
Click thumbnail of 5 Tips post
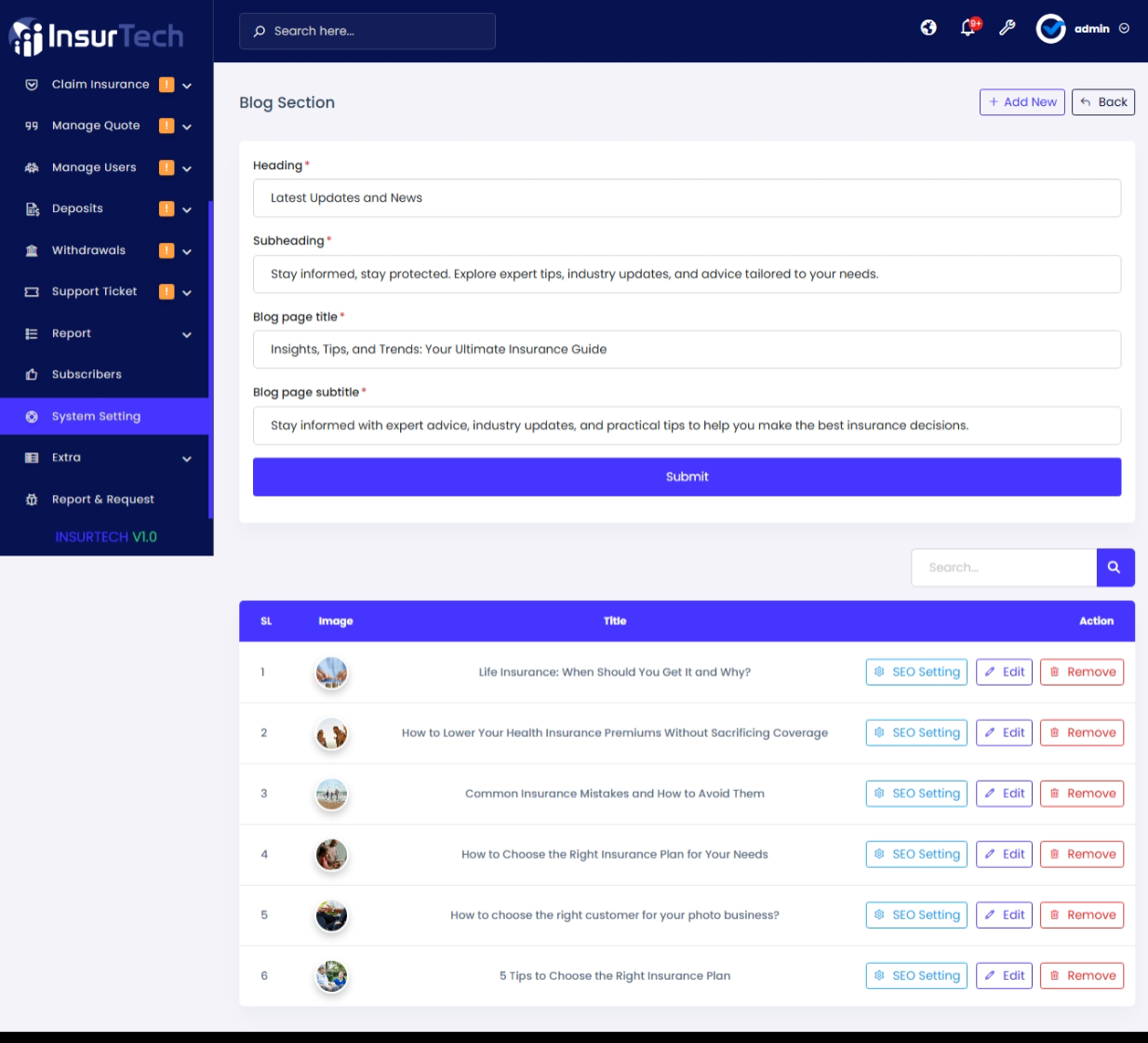click(331, 976)
